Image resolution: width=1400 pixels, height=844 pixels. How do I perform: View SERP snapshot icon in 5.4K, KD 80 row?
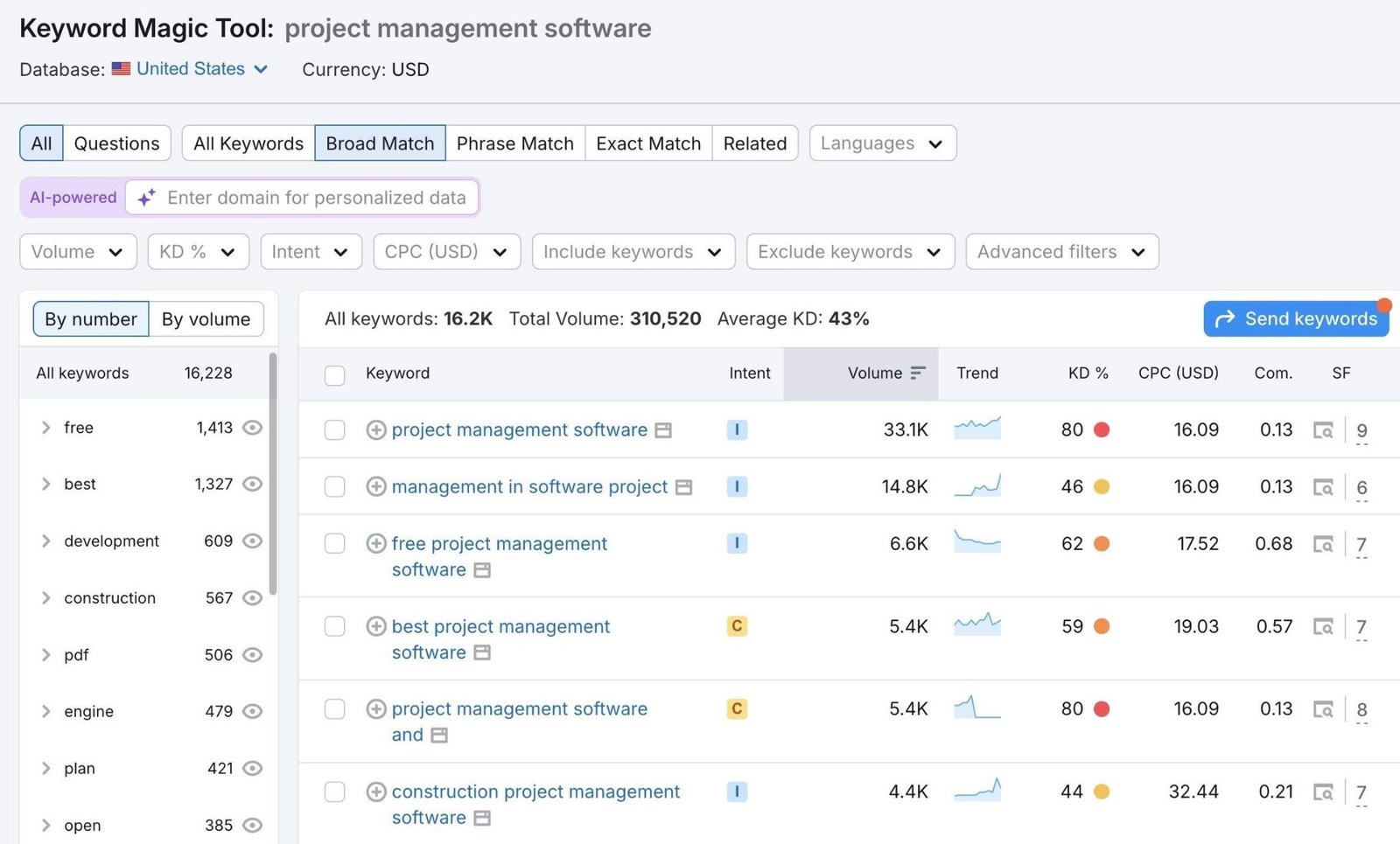coord(1323,709)
